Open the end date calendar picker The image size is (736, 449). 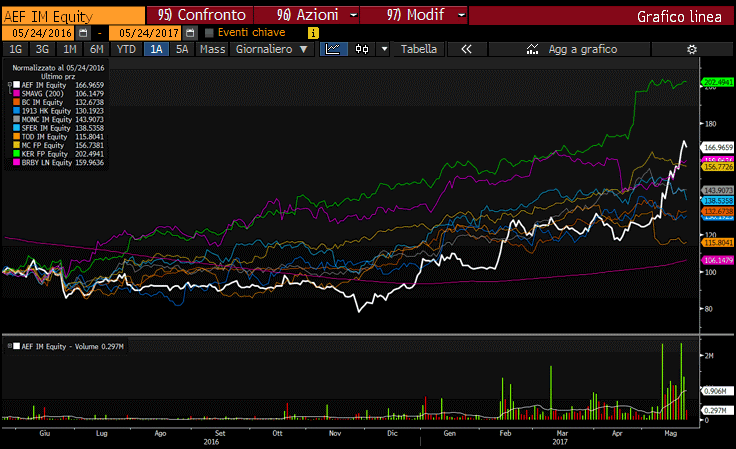(190, 33)
